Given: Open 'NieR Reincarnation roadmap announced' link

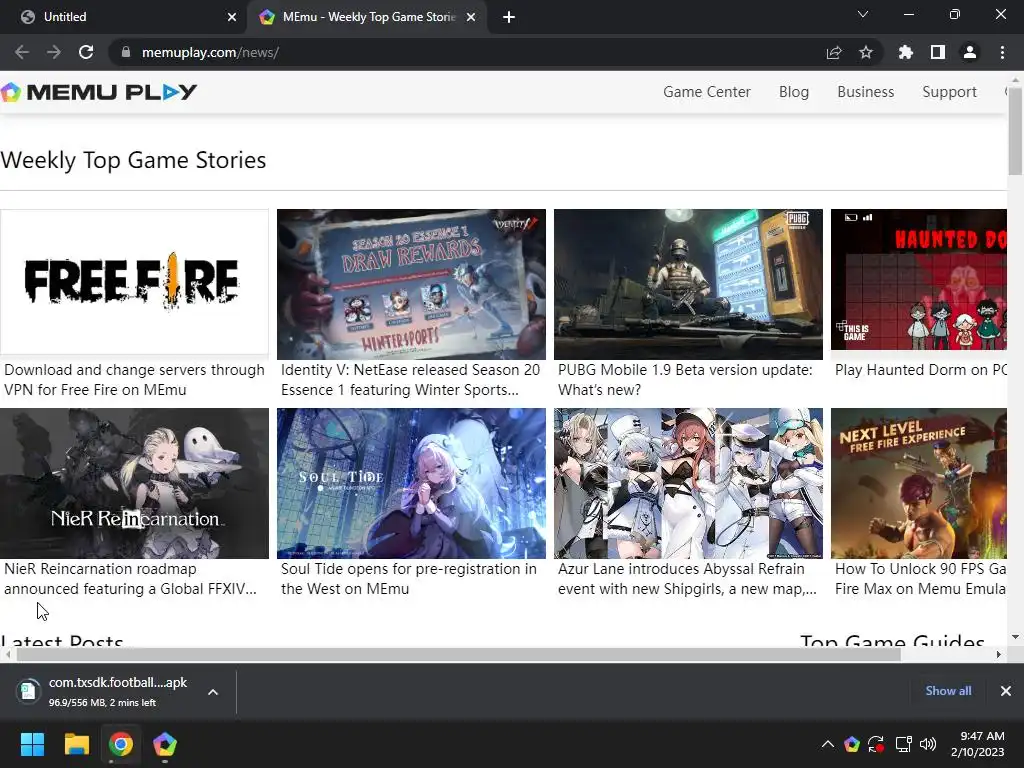Looking at the screenshot, I should coord(130,579).
